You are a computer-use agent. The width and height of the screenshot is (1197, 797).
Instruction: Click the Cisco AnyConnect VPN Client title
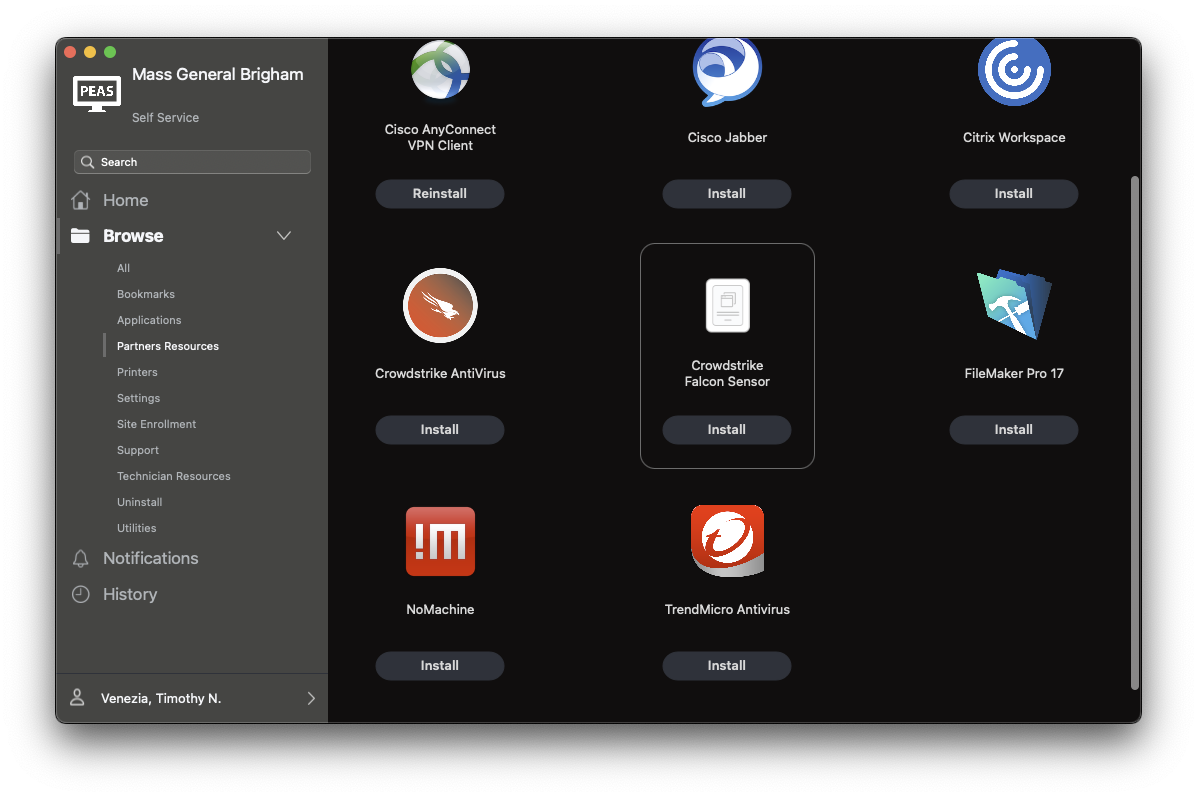tap(440, 137)
